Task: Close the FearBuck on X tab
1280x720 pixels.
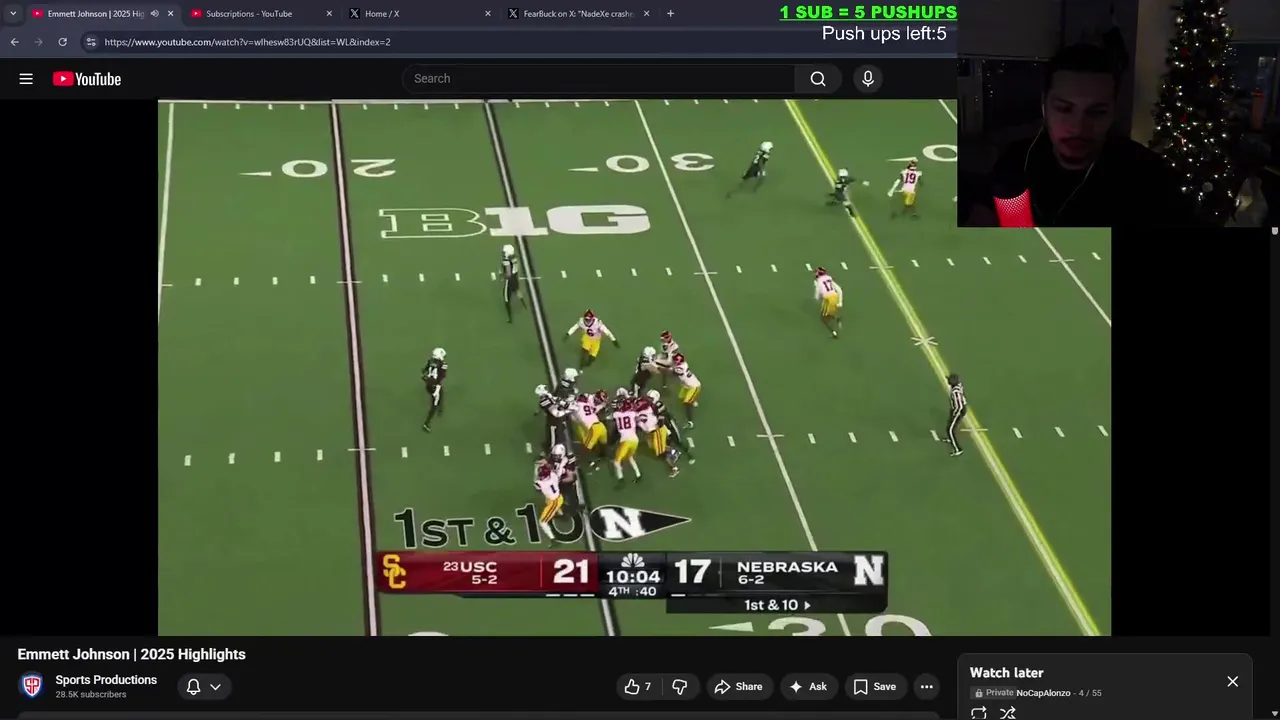Action: click(646, 14)
